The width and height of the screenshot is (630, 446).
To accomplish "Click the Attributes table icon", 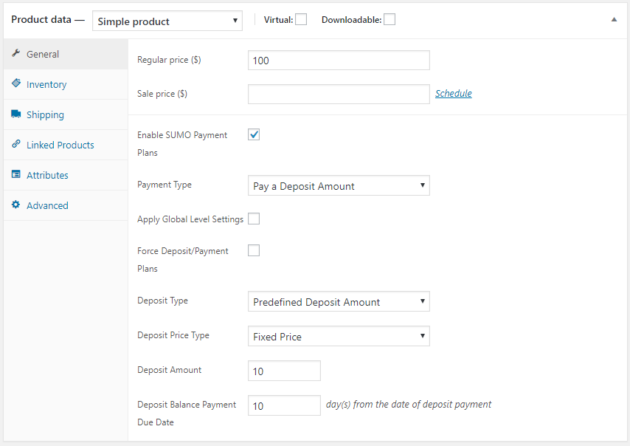I will click(16, 174).
